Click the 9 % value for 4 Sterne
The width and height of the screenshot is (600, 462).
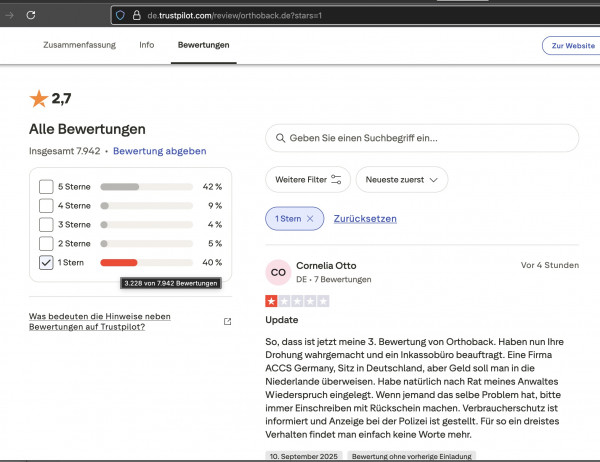(x=215, y=206)
